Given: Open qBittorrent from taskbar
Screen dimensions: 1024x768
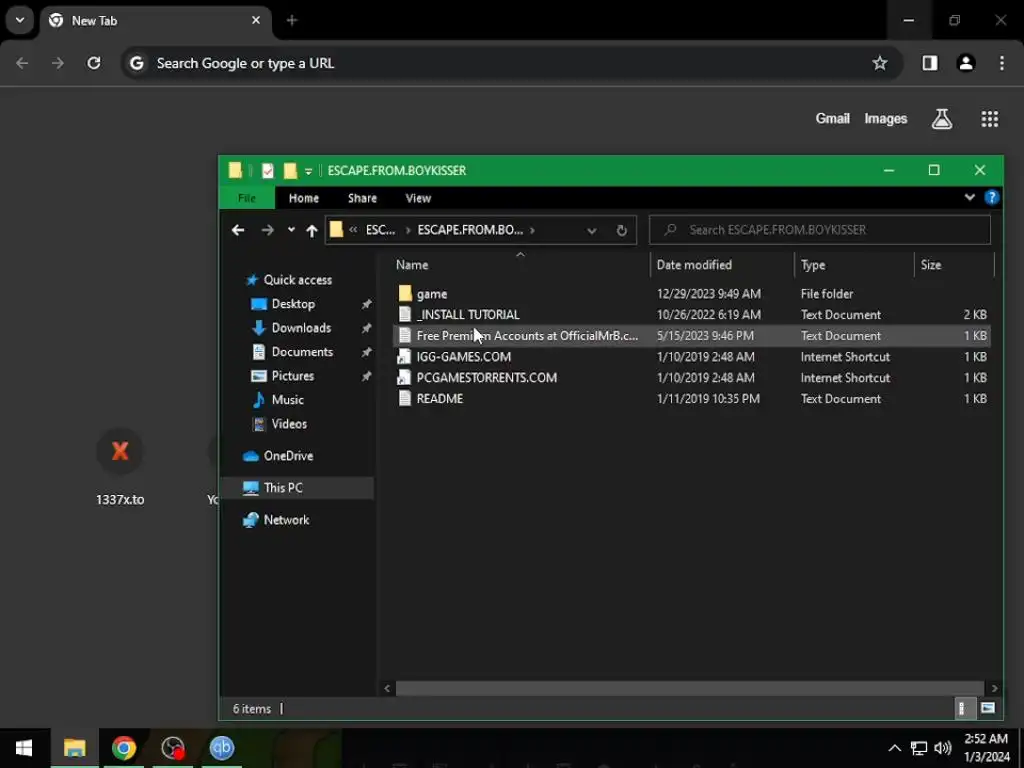Looking at the screenshot, I should click(x=221, y=748).
